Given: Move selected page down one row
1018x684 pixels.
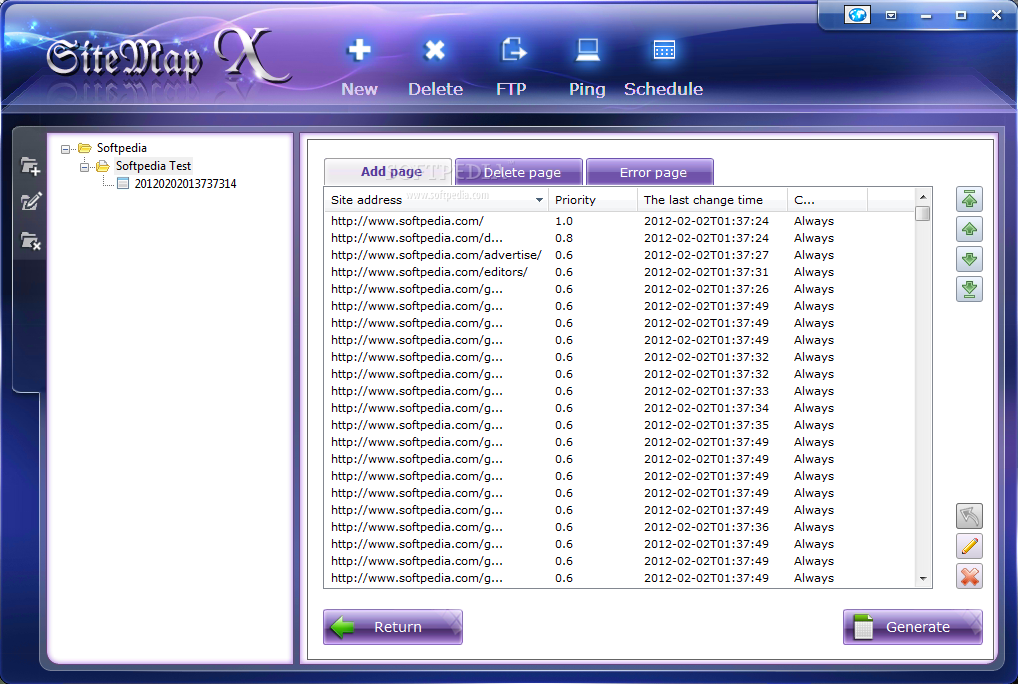Looking at the screenshot, I should coord(969,259).
